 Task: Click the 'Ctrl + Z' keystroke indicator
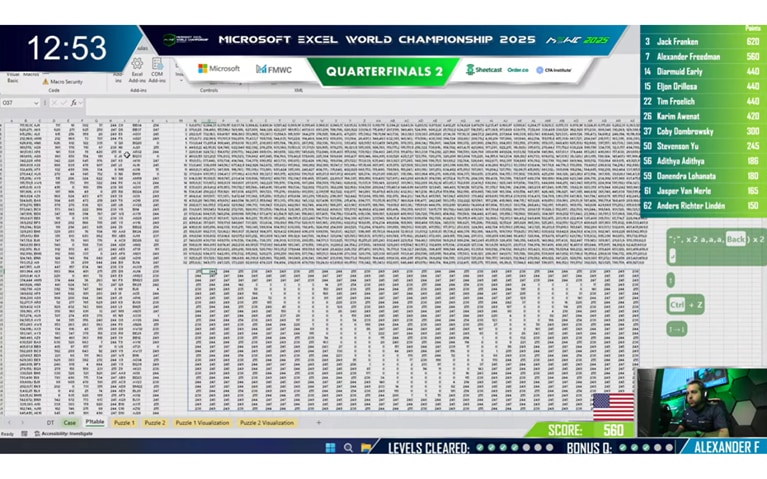click(x=686, y=305)
